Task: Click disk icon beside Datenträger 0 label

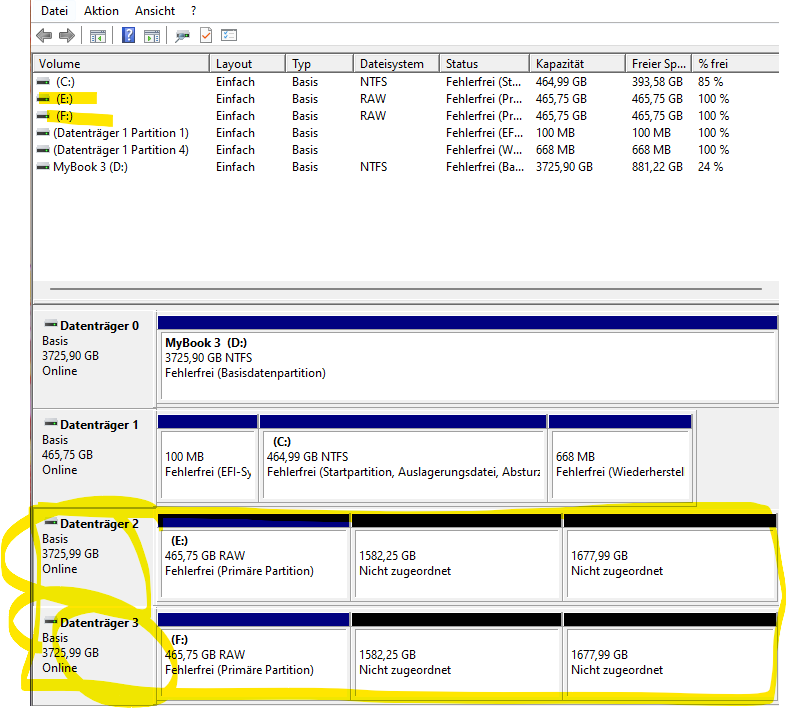Action: (51, 324)
